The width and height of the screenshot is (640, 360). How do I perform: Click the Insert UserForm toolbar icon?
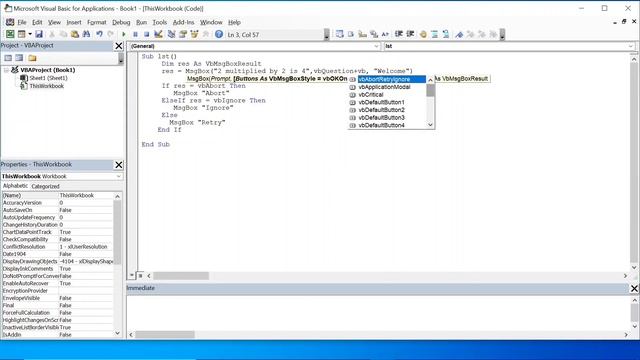[x=22, y=34]
